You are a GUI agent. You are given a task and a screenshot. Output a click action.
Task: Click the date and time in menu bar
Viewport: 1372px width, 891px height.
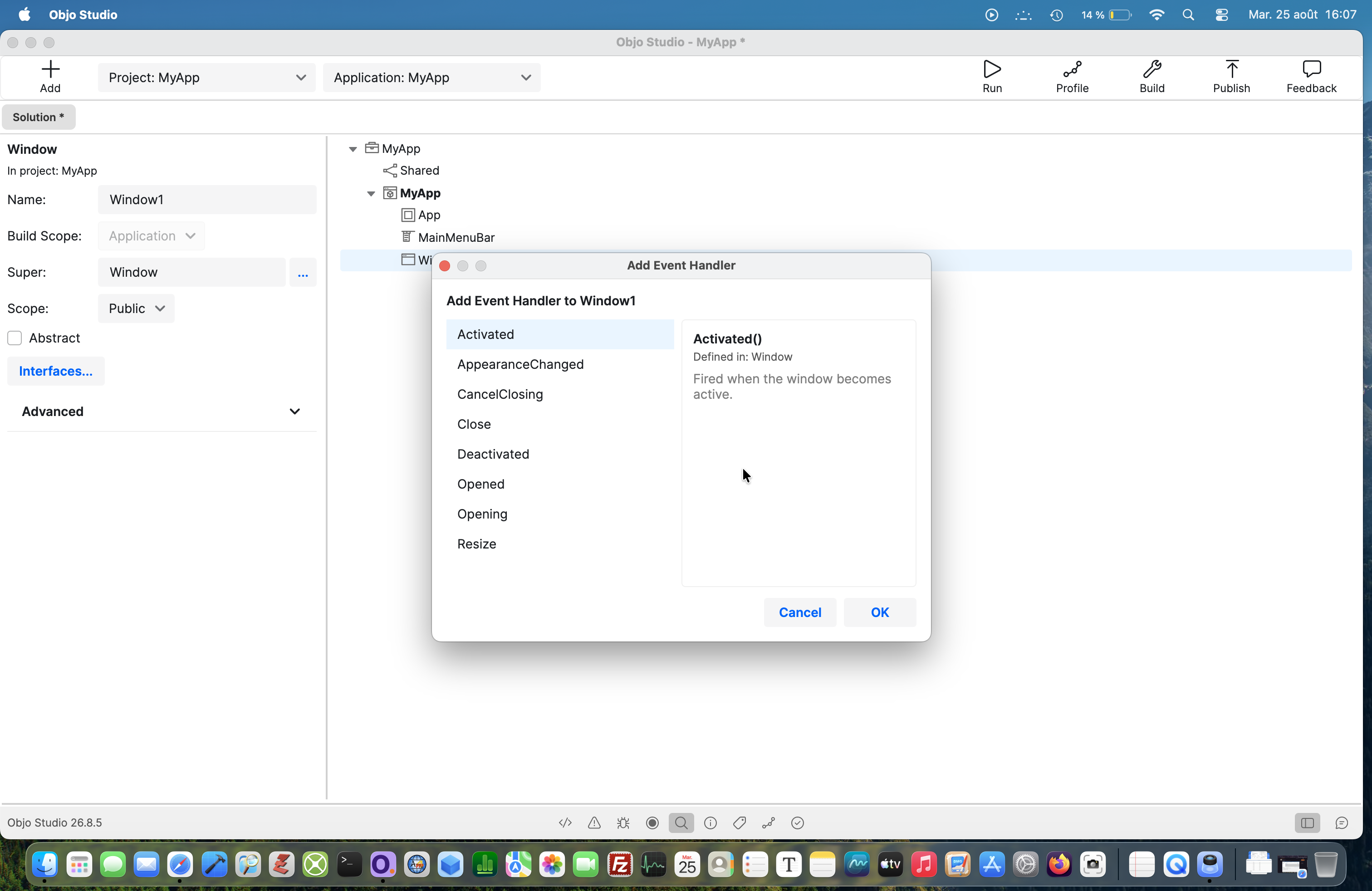coord(1302,15)
